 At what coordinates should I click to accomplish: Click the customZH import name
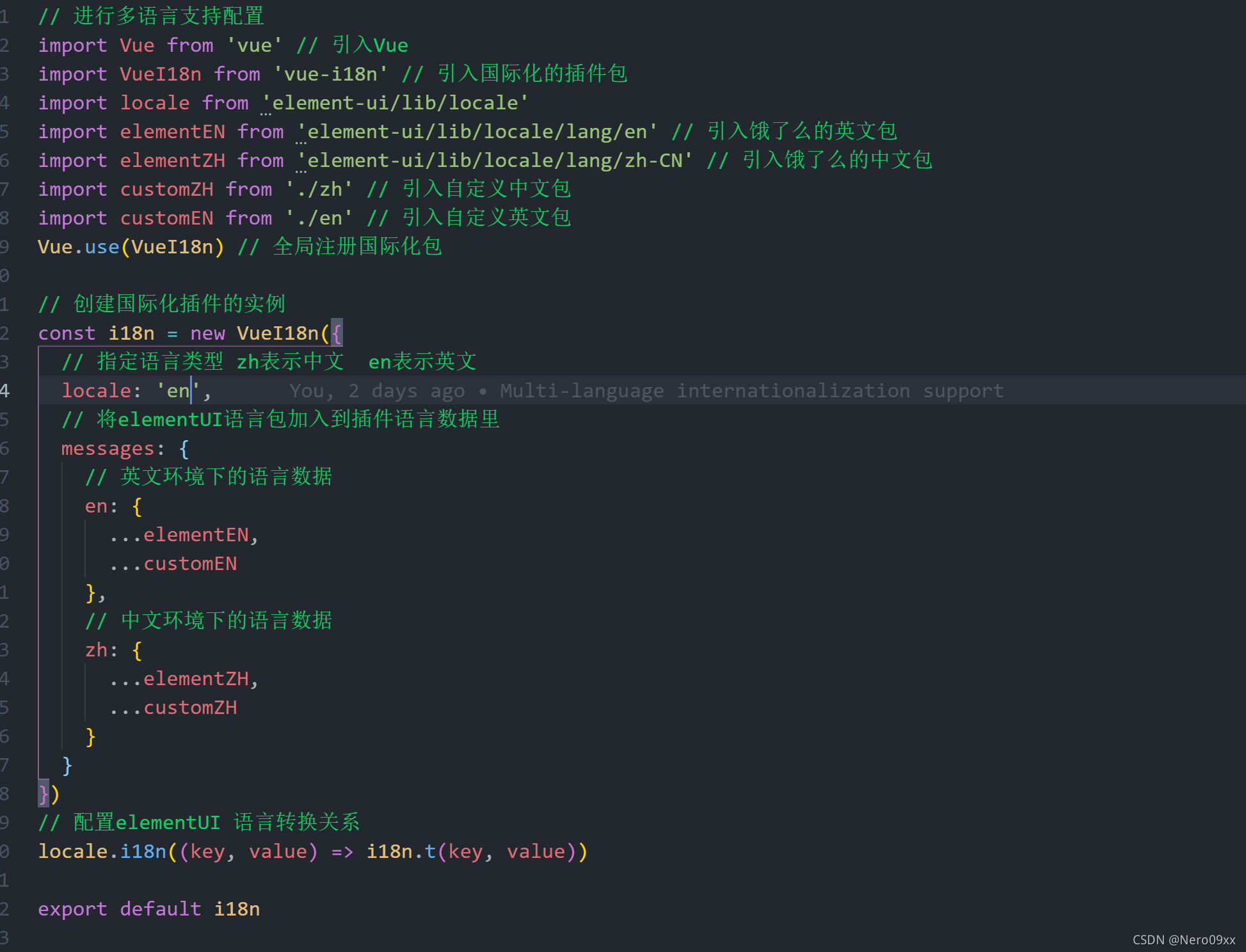166,189
